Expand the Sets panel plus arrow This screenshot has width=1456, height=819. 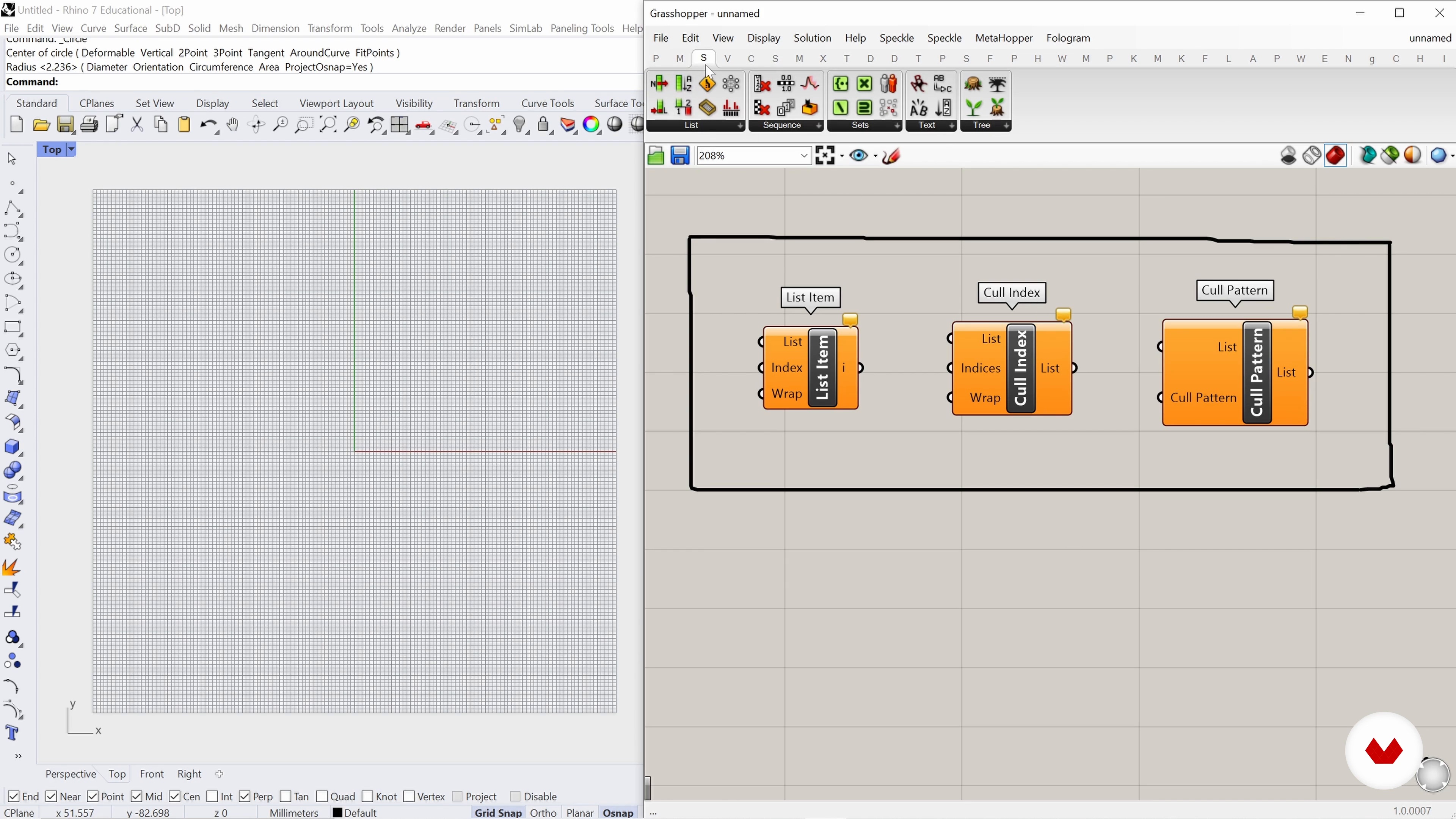[897, 126]
